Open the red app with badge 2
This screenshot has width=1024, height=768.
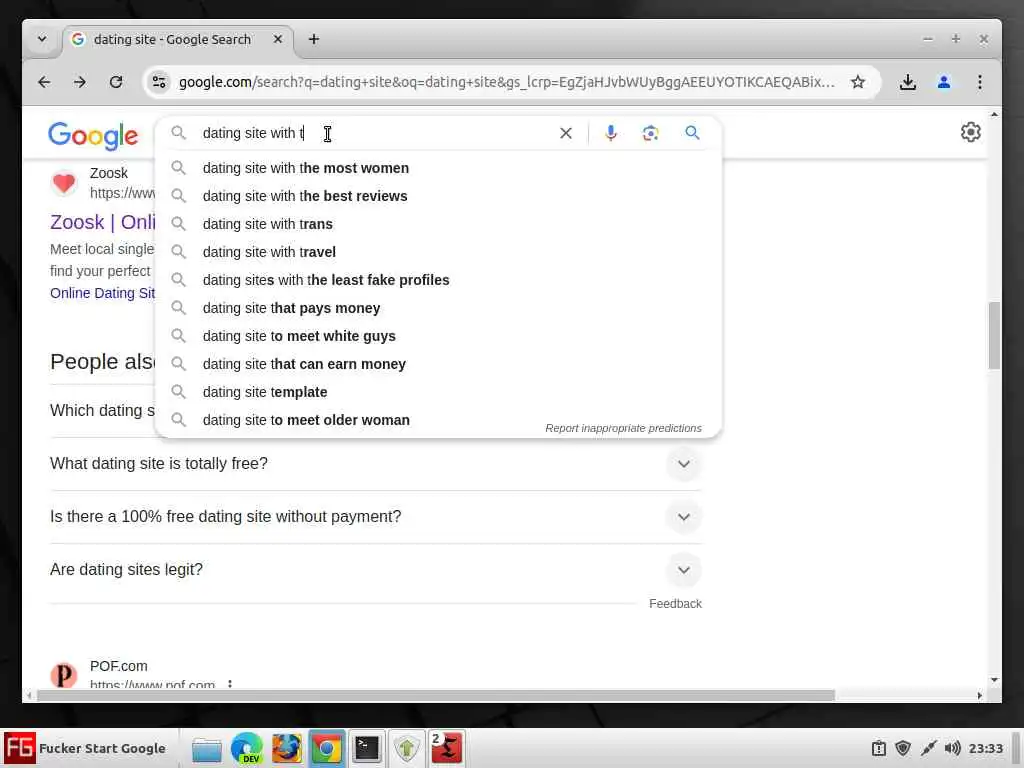pyautogui.click(x=447, y=748)
